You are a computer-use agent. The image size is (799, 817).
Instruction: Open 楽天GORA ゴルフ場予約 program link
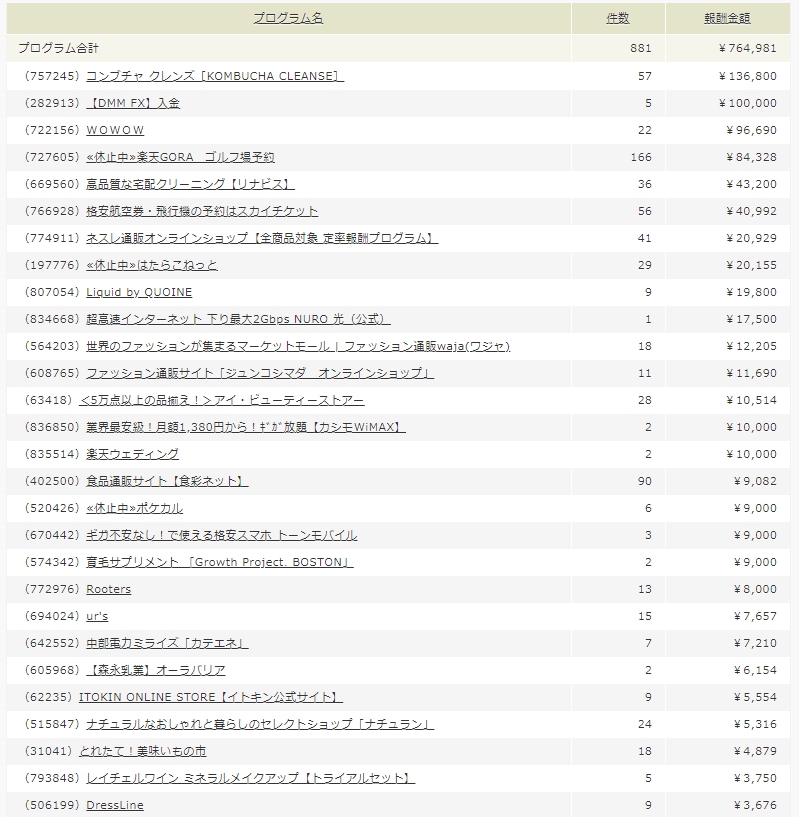[180, 157]
